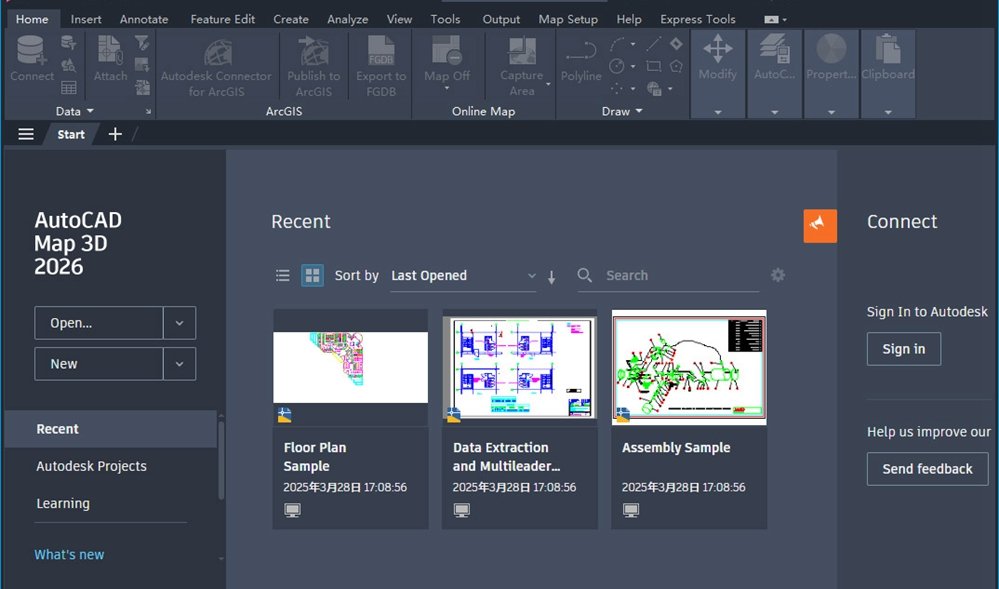Click the new tab plus button
999x589 pixels.
(x=115, y=134)
